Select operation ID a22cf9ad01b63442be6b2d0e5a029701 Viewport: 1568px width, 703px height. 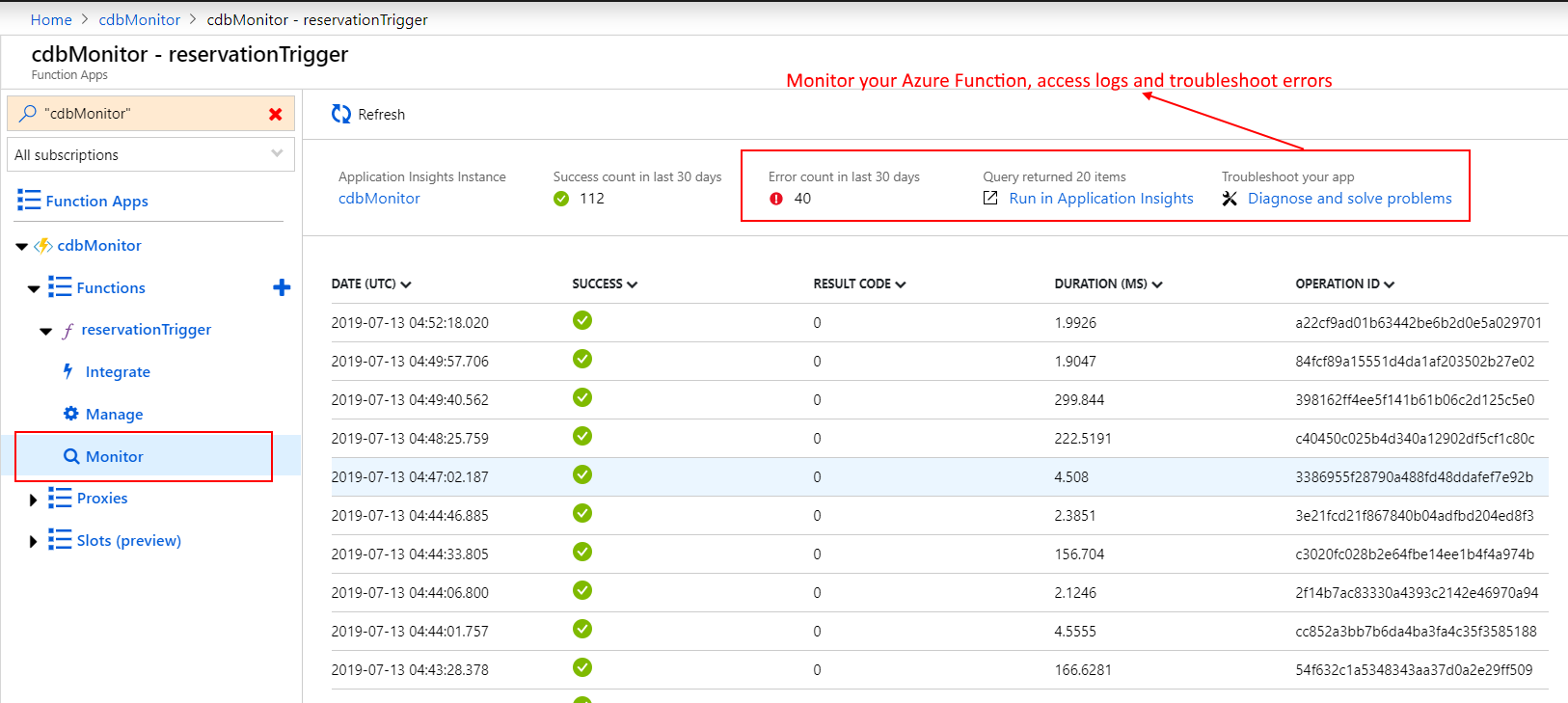pos(1419,323)
